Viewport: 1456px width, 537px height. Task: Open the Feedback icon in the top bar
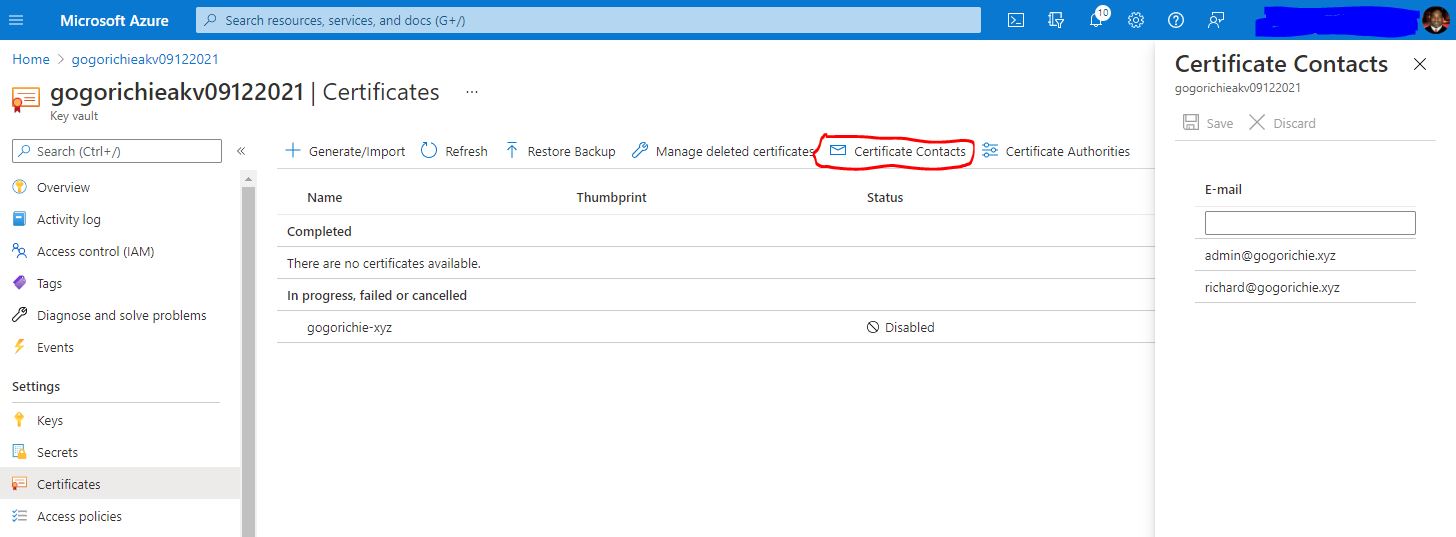point(1216,20)
